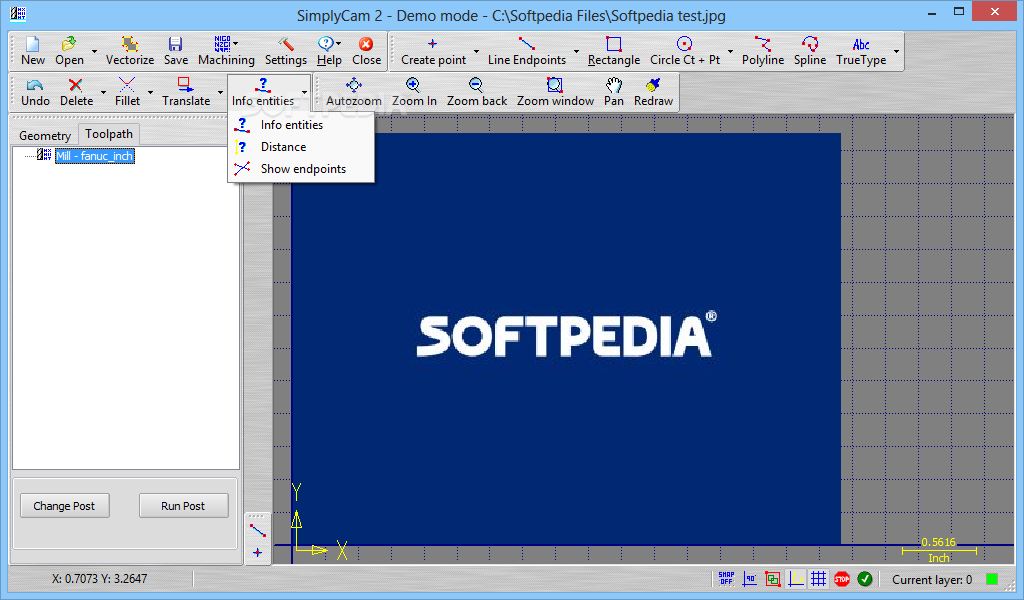Image resolution: width=1024 pixels, height=600 pixels.
Task: Expand the Line Endpoints dropdown arrow
Action: click(x=576, y=51)
